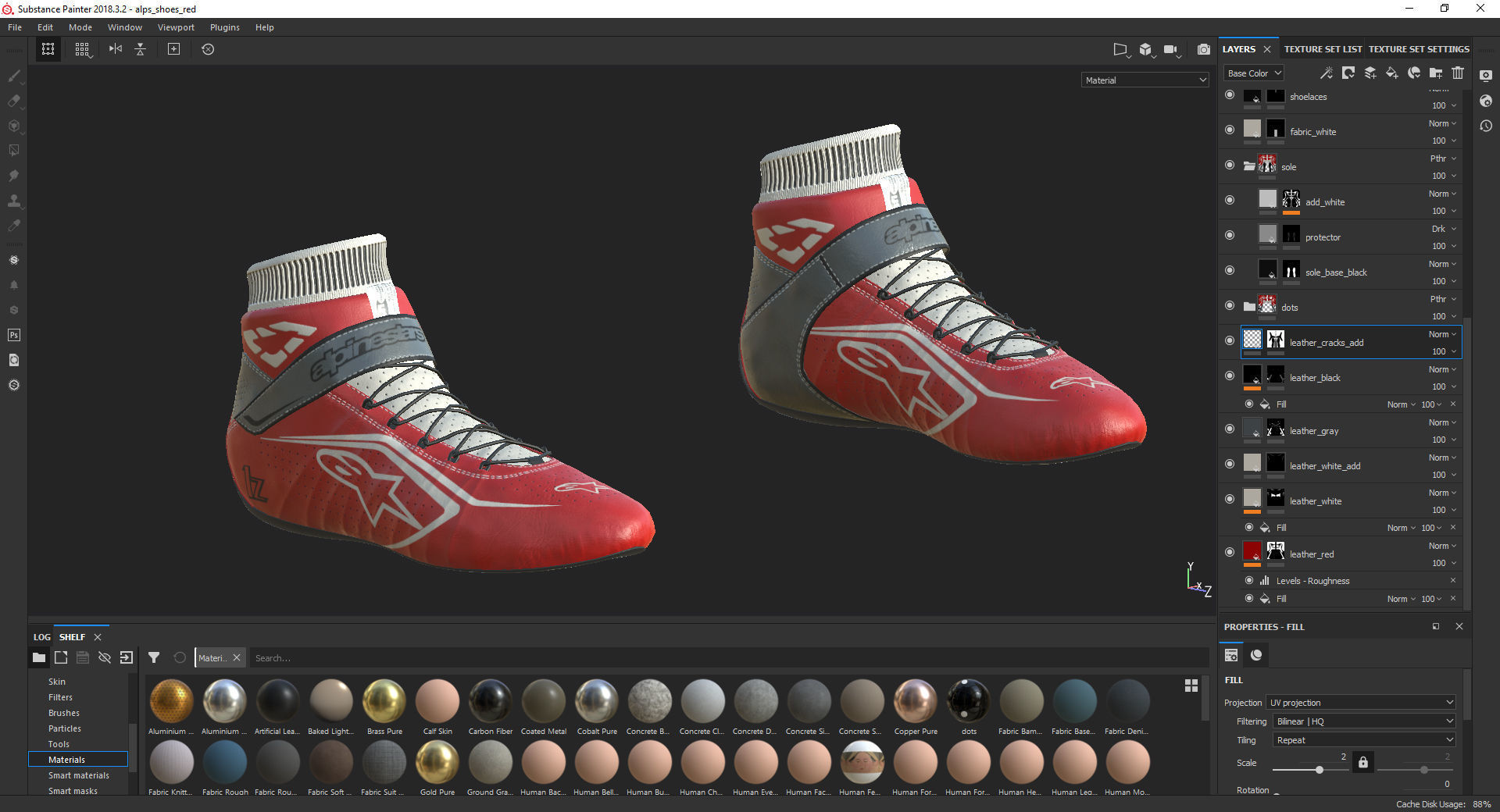Add a new layer with stacked-layers icon
This screenshot has height=812, width=1500.
[x=1370, y=73]
